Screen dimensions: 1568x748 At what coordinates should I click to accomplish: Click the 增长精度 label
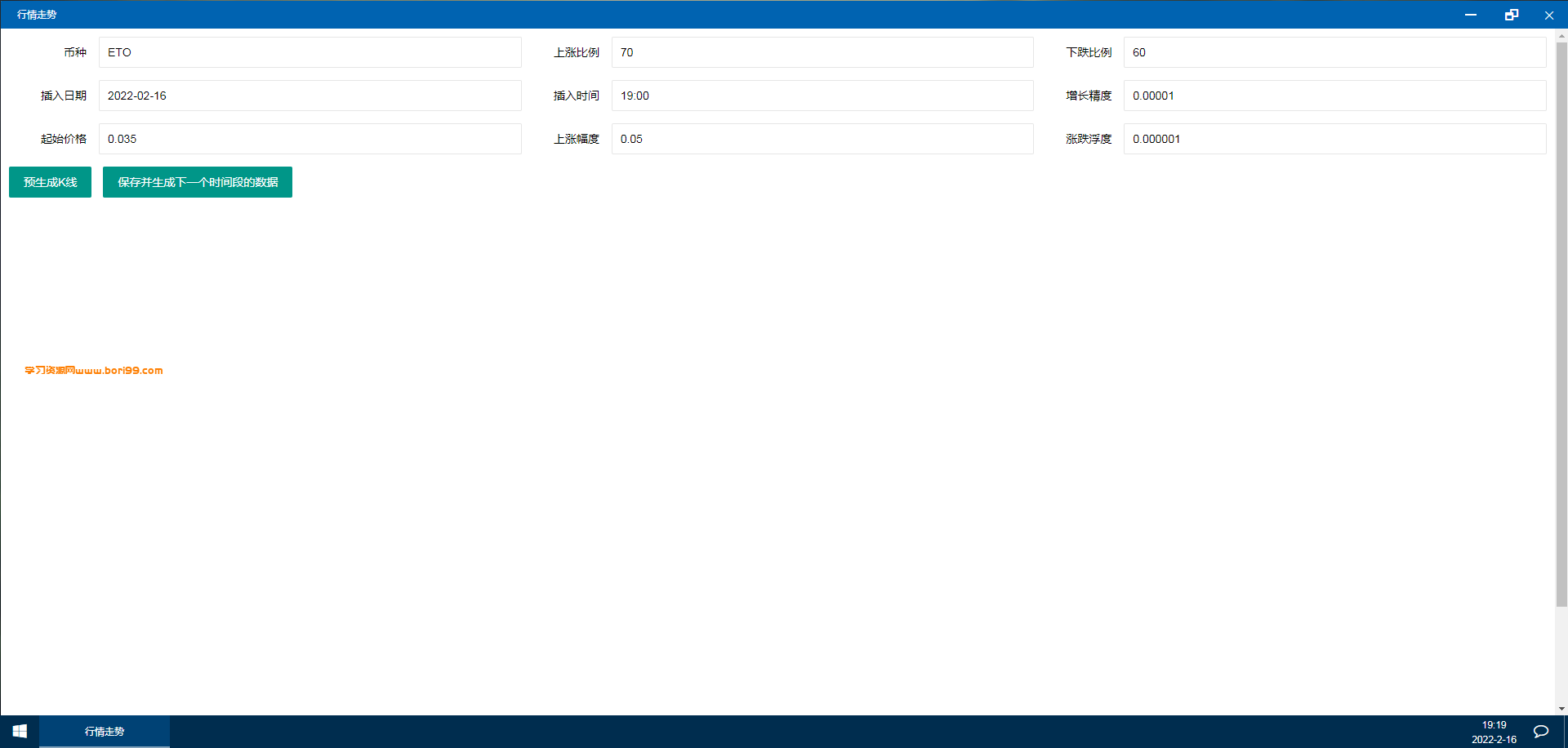pyautogui.click(x=1089, y=96)
